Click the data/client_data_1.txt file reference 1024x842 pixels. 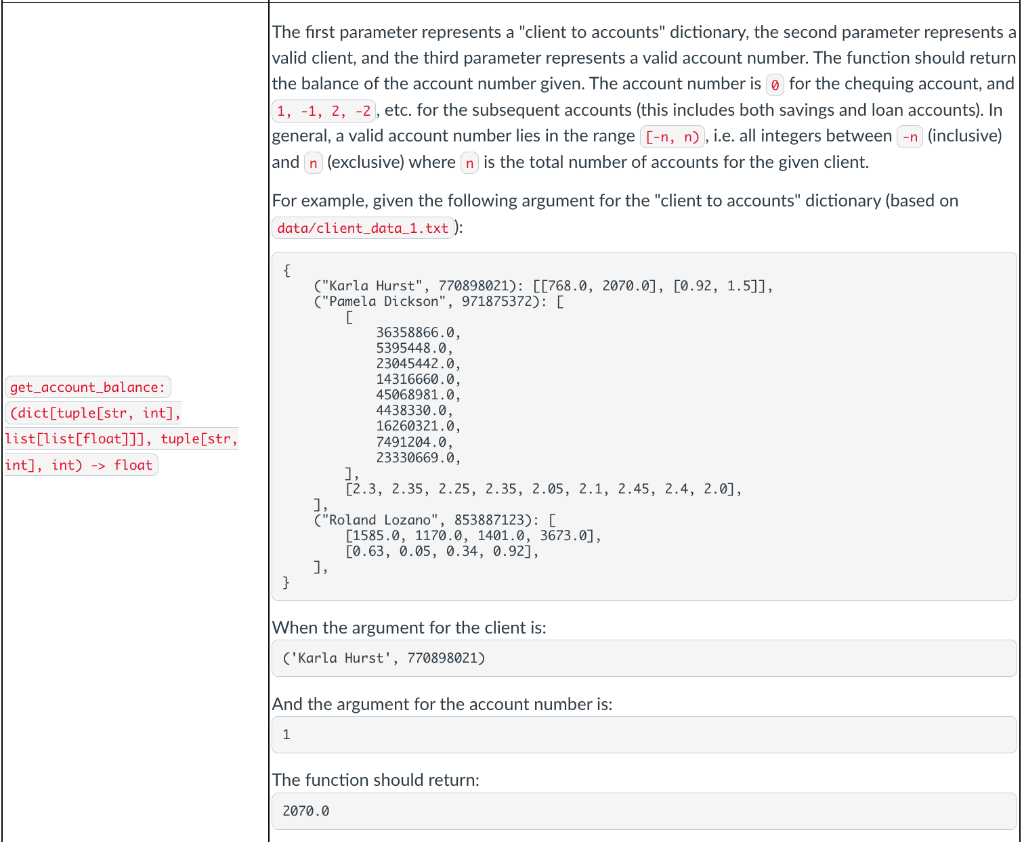[x=362, y=228]
